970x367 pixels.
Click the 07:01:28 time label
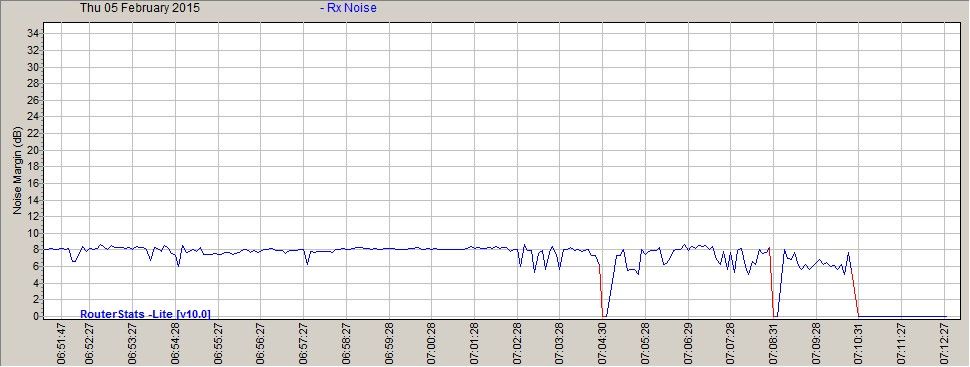tap(474, 342)
